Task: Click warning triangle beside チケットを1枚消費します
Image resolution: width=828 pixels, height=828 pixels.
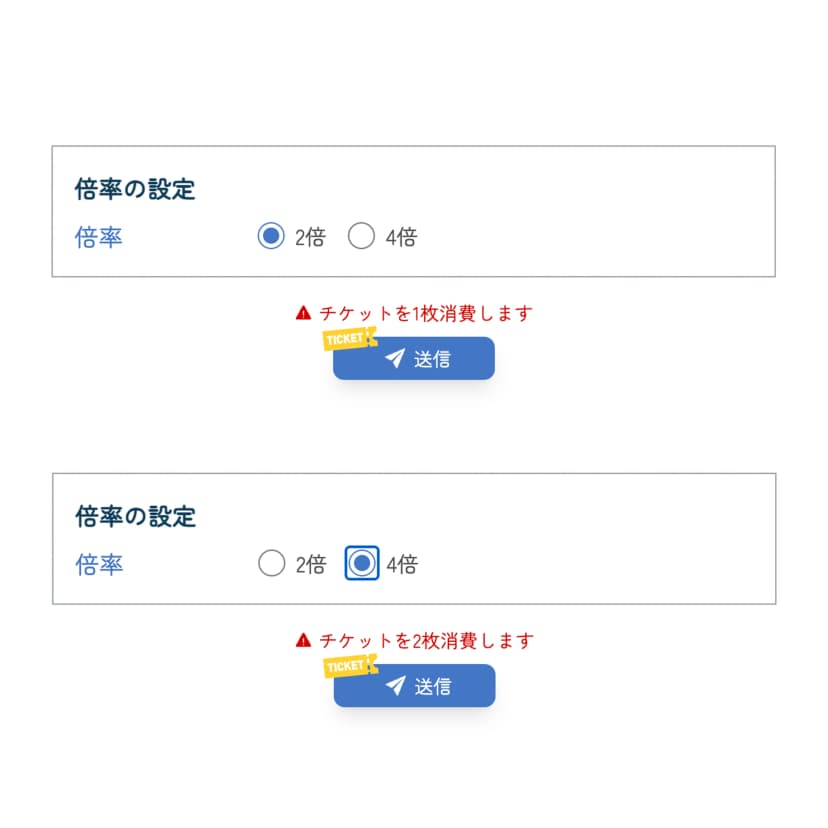Action: pos(304,313)
